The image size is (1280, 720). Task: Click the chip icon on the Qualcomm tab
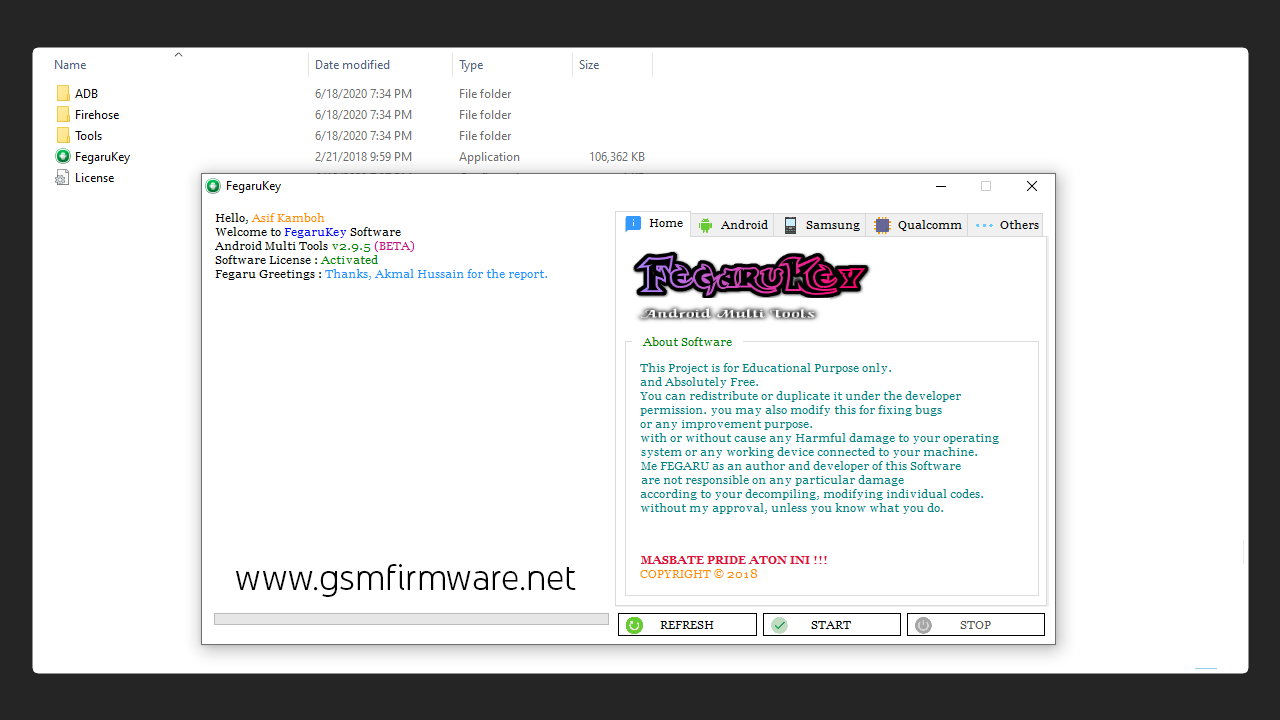pyautogui.click(x=881, y=224)
